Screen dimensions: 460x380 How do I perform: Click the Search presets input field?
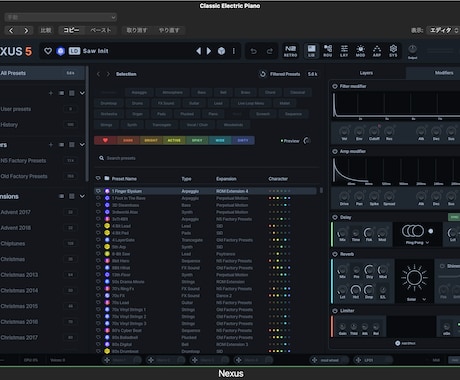208,158
